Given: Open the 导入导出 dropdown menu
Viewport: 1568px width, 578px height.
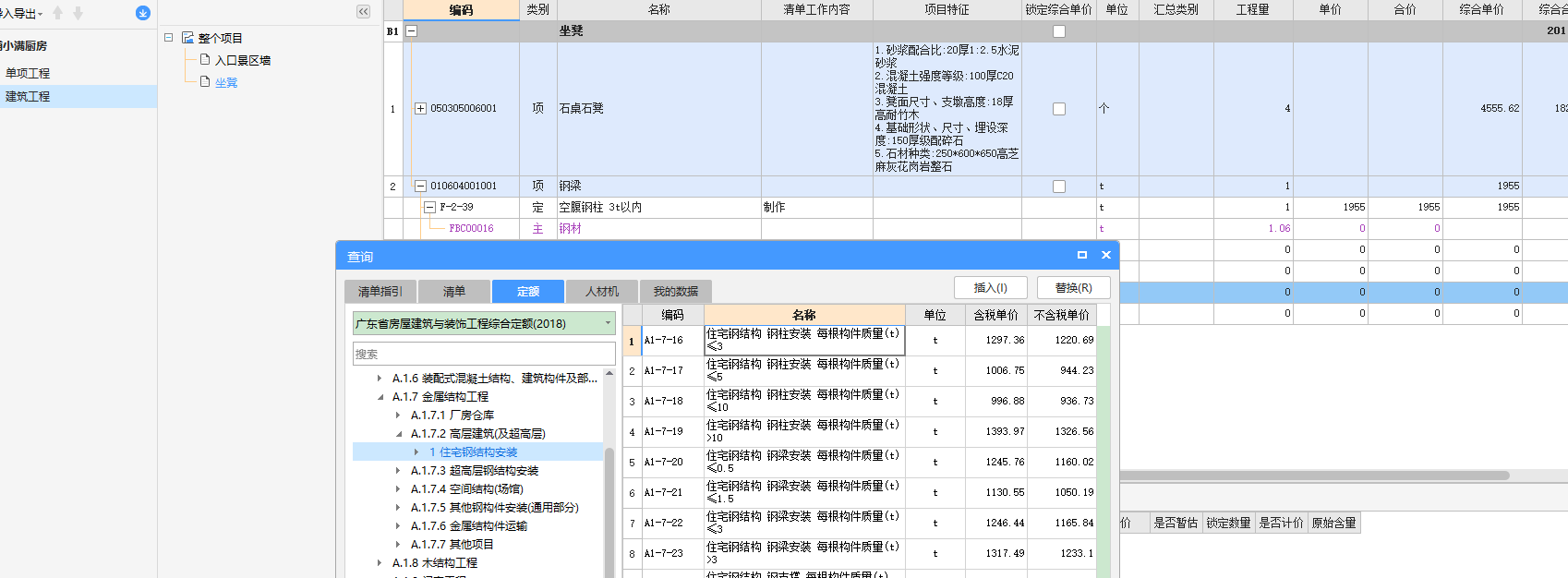Looking at the screenshot, I should pos(22,13).
